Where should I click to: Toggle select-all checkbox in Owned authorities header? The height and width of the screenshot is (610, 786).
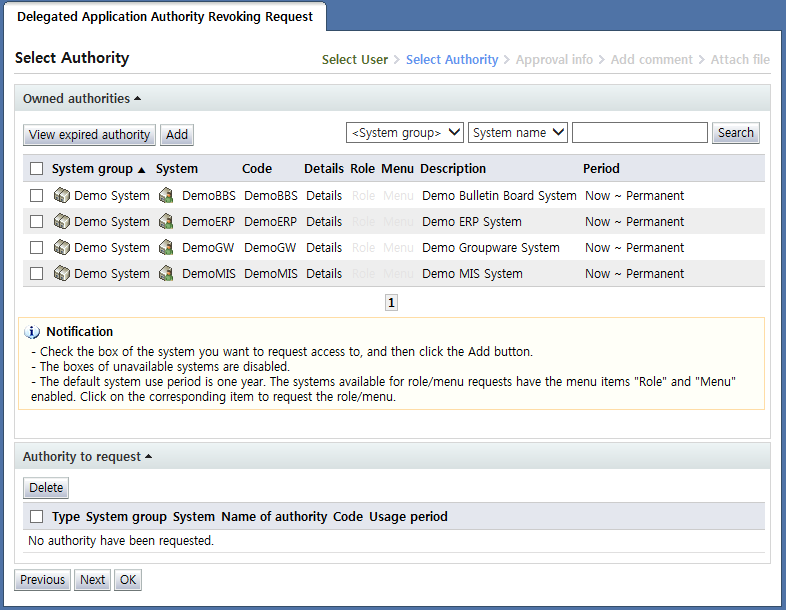(37, 169)
